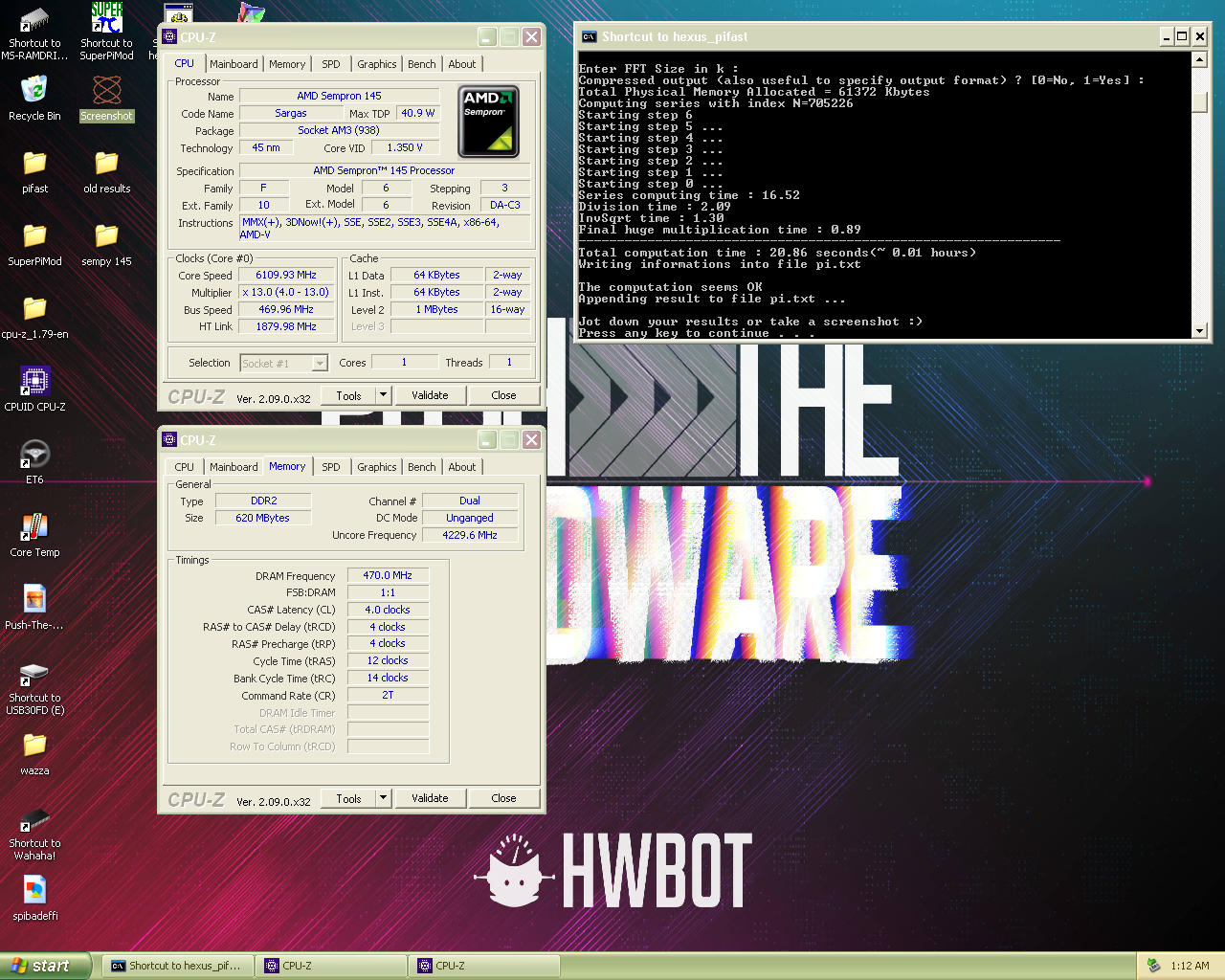This screenshot has width=1225, height=980.
Task: Open the Start menu
Action: coord(46,966)
